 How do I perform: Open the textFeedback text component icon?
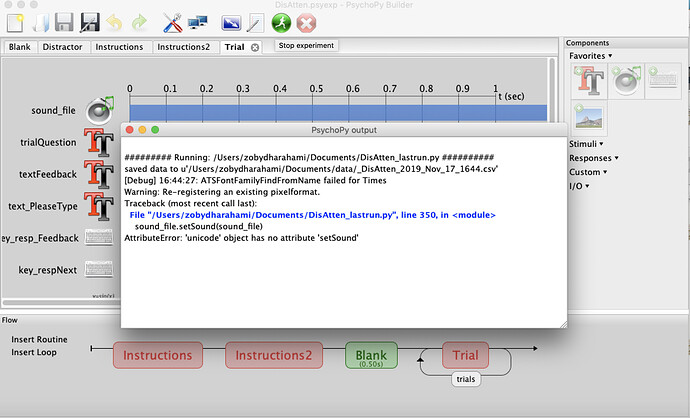pos(99,174)
